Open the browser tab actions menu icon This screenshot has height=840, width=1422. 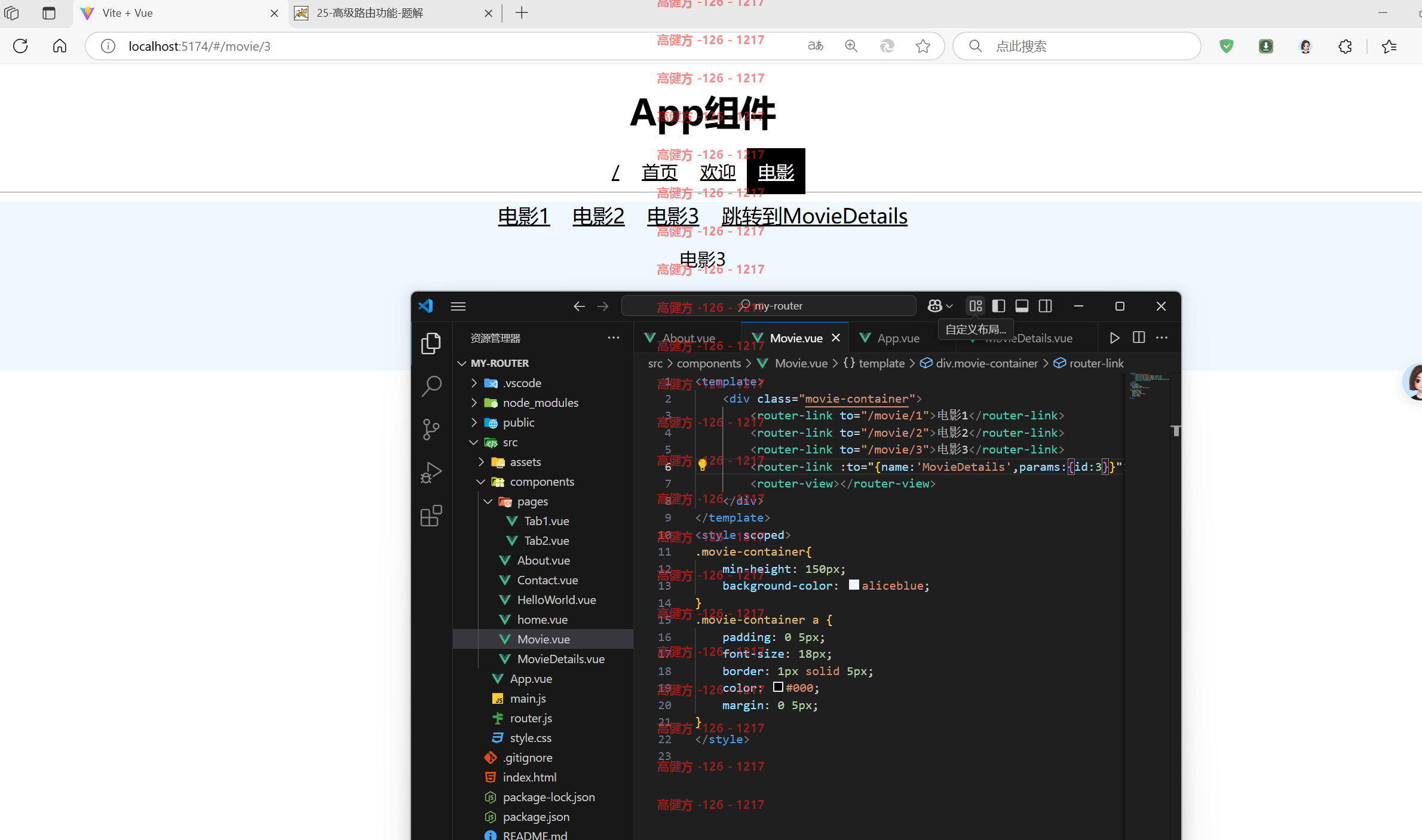click(x=49, y=13)
